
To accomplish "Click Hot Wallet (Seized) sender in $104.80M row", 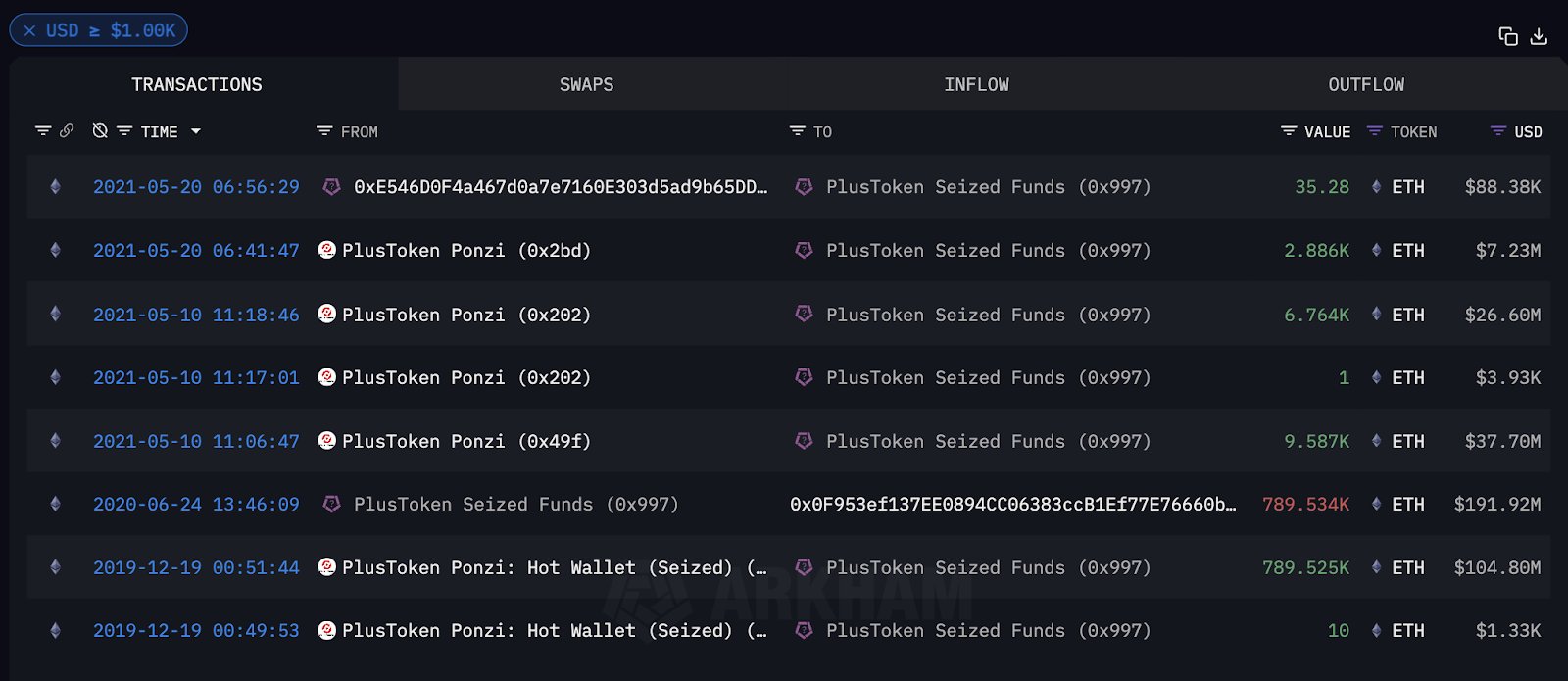I will pyautogui.click(x=555, y=567).
